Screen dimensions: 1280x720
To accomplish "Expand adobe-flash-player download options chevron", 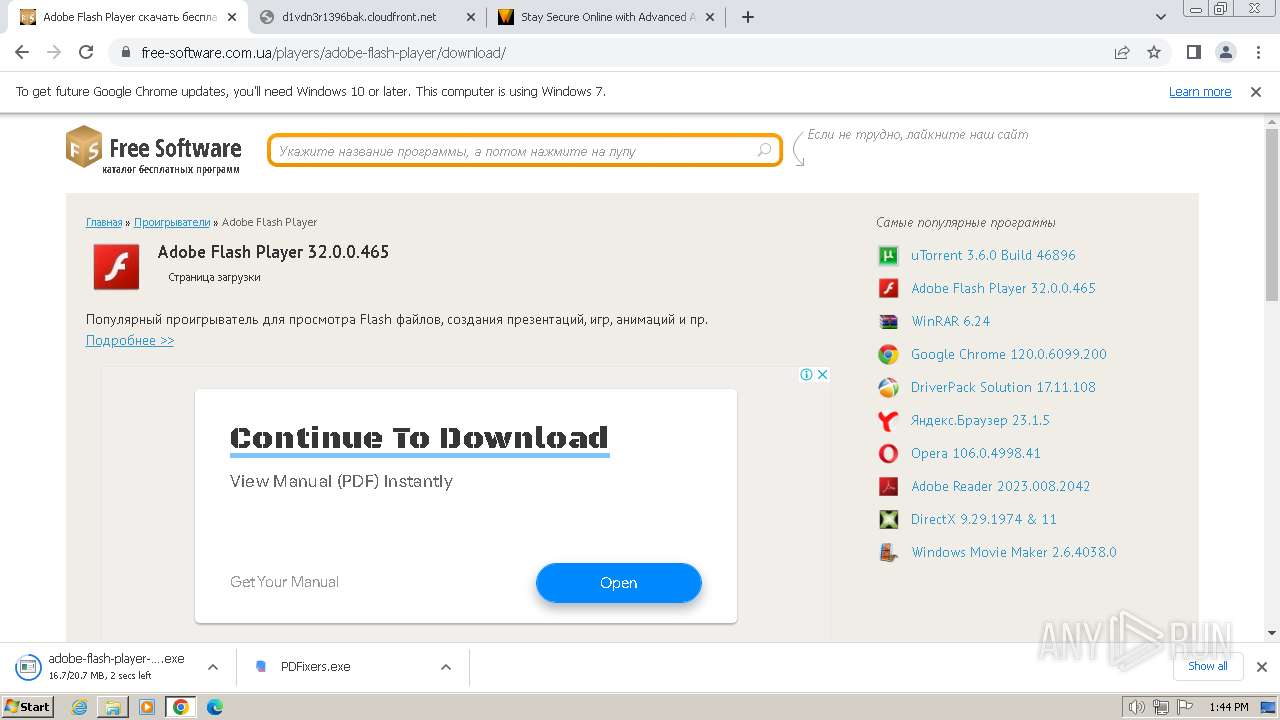I will click(x=213, y=667).
